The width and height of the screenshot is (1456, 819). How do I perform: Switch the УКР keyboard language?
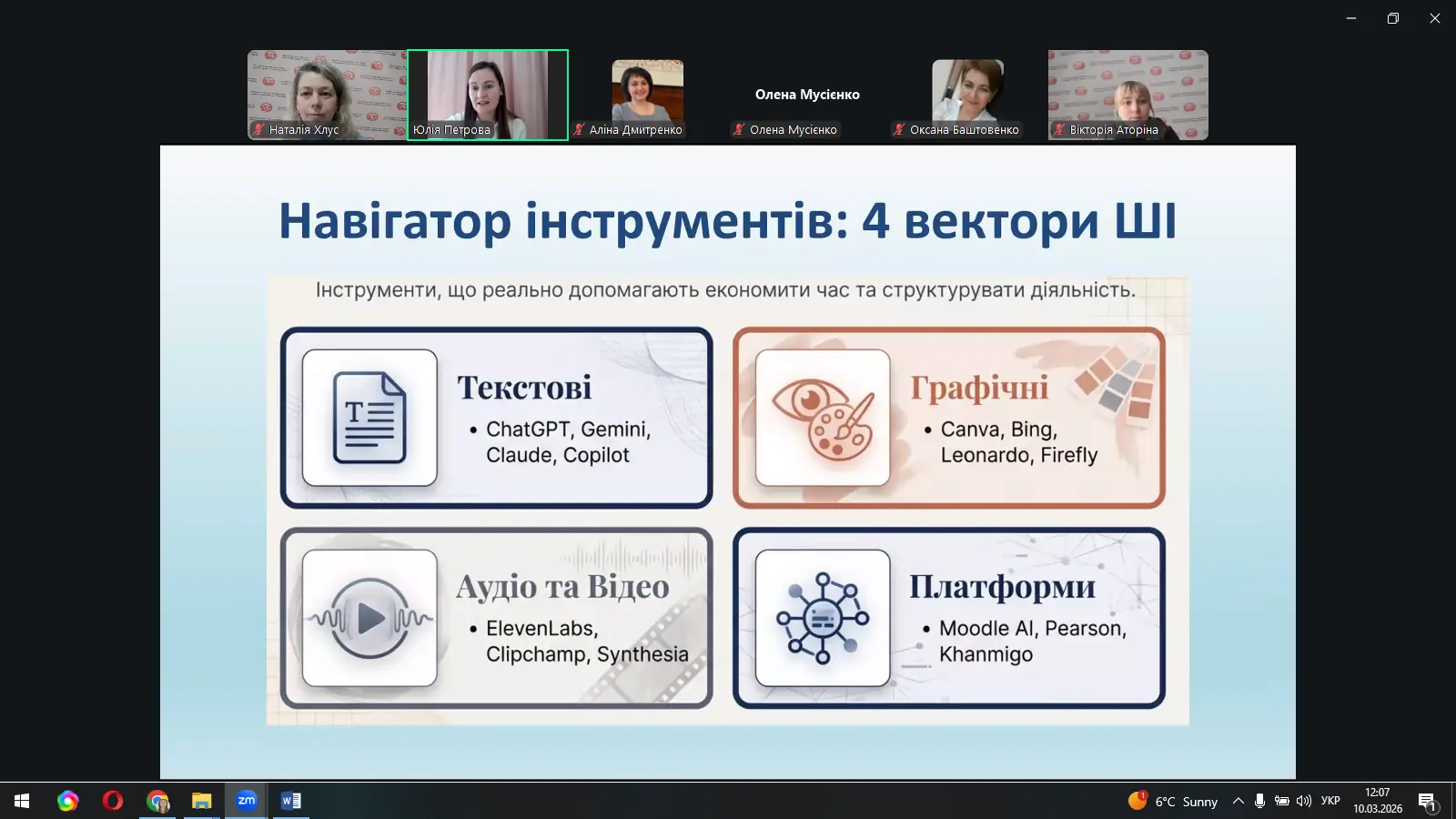[x=1330, y=801]
